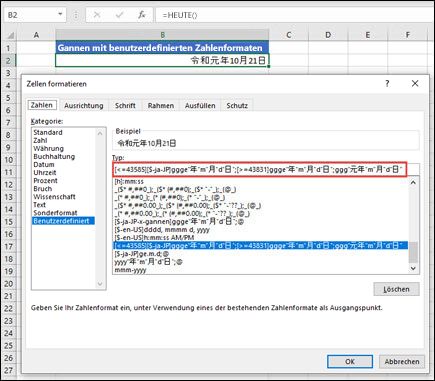Click category list scroll down arrow
The width and height of the screenshot is (435, 381).
100,284
